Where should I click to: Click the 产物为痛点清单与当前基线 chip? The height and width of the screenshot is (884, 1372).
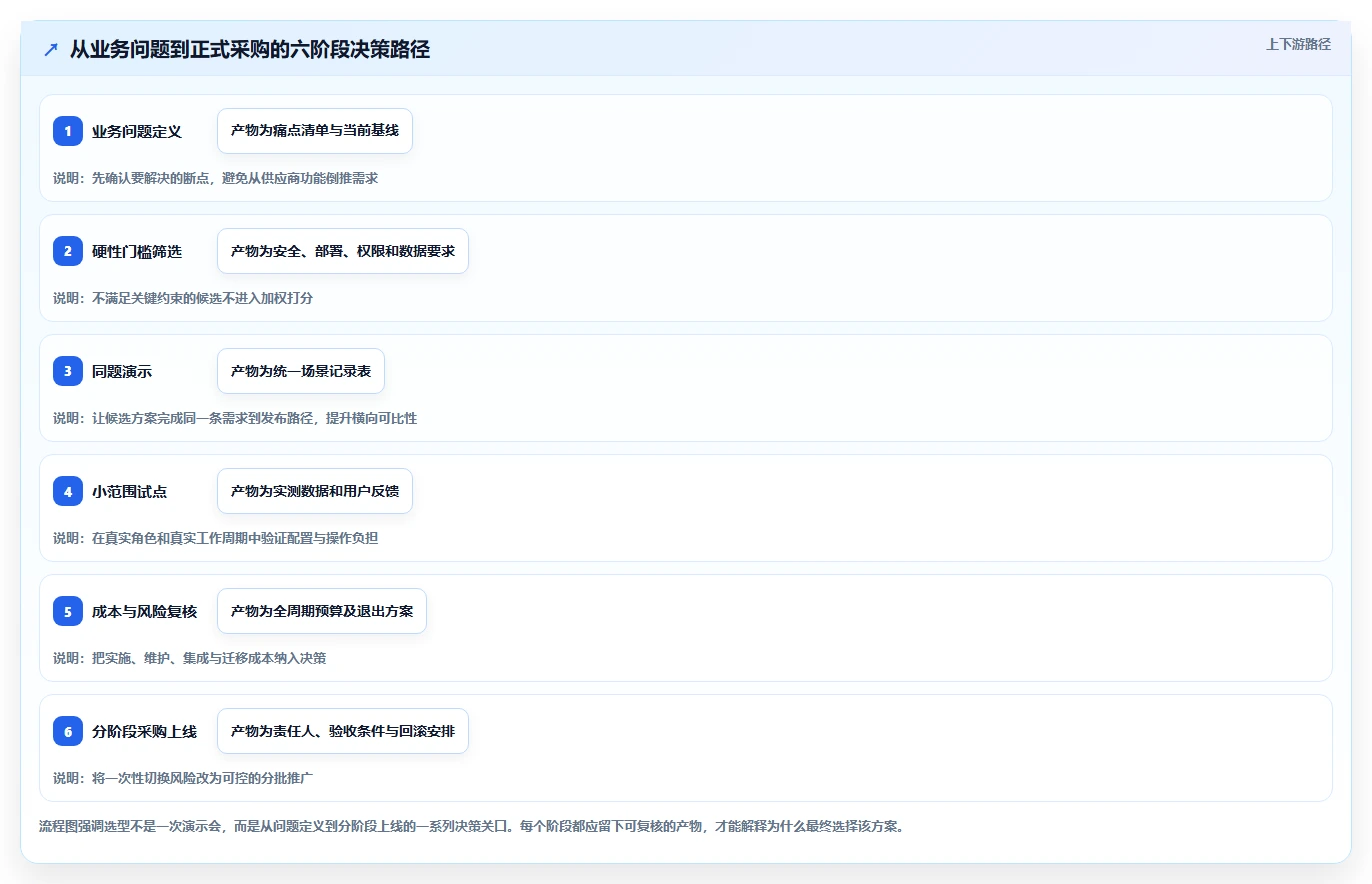tap(315, 131)
